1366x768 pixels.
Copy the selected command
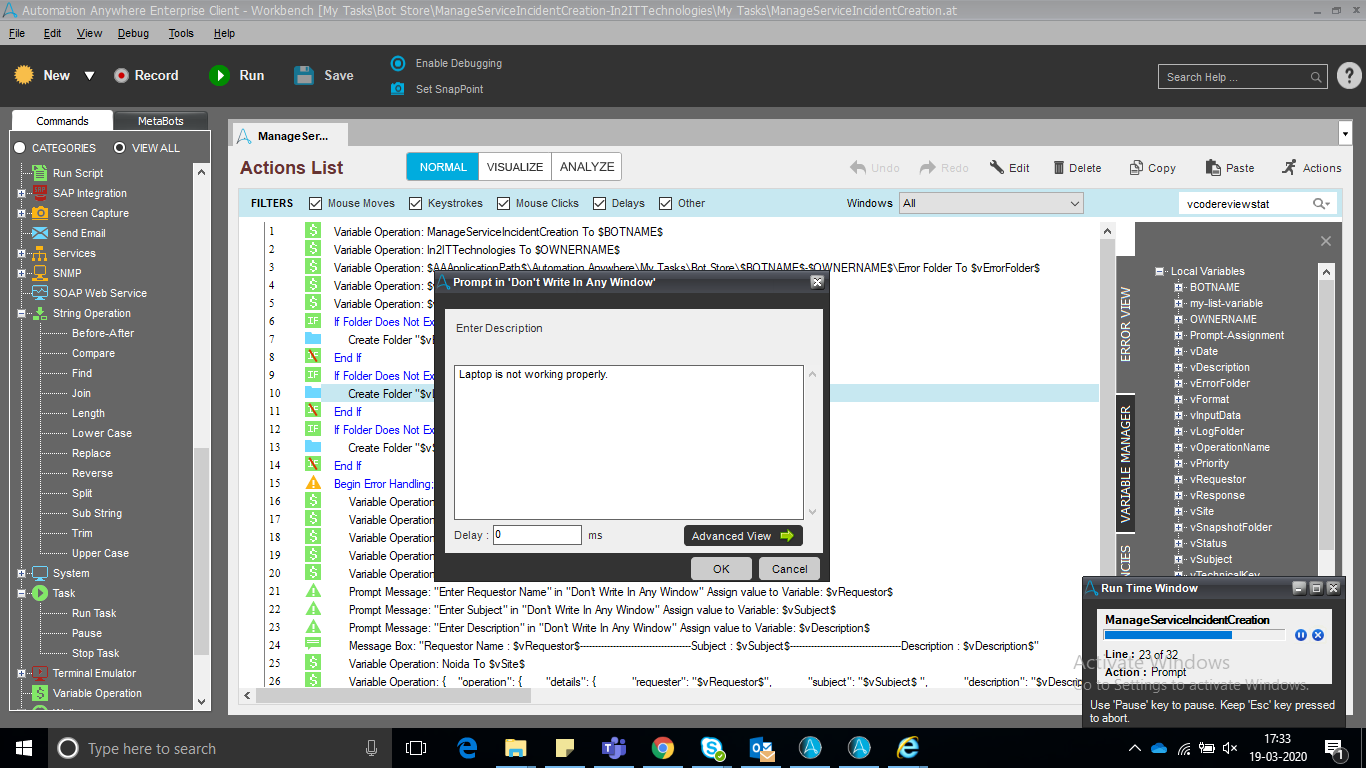pyautogui.click(x=1153, y=168)
